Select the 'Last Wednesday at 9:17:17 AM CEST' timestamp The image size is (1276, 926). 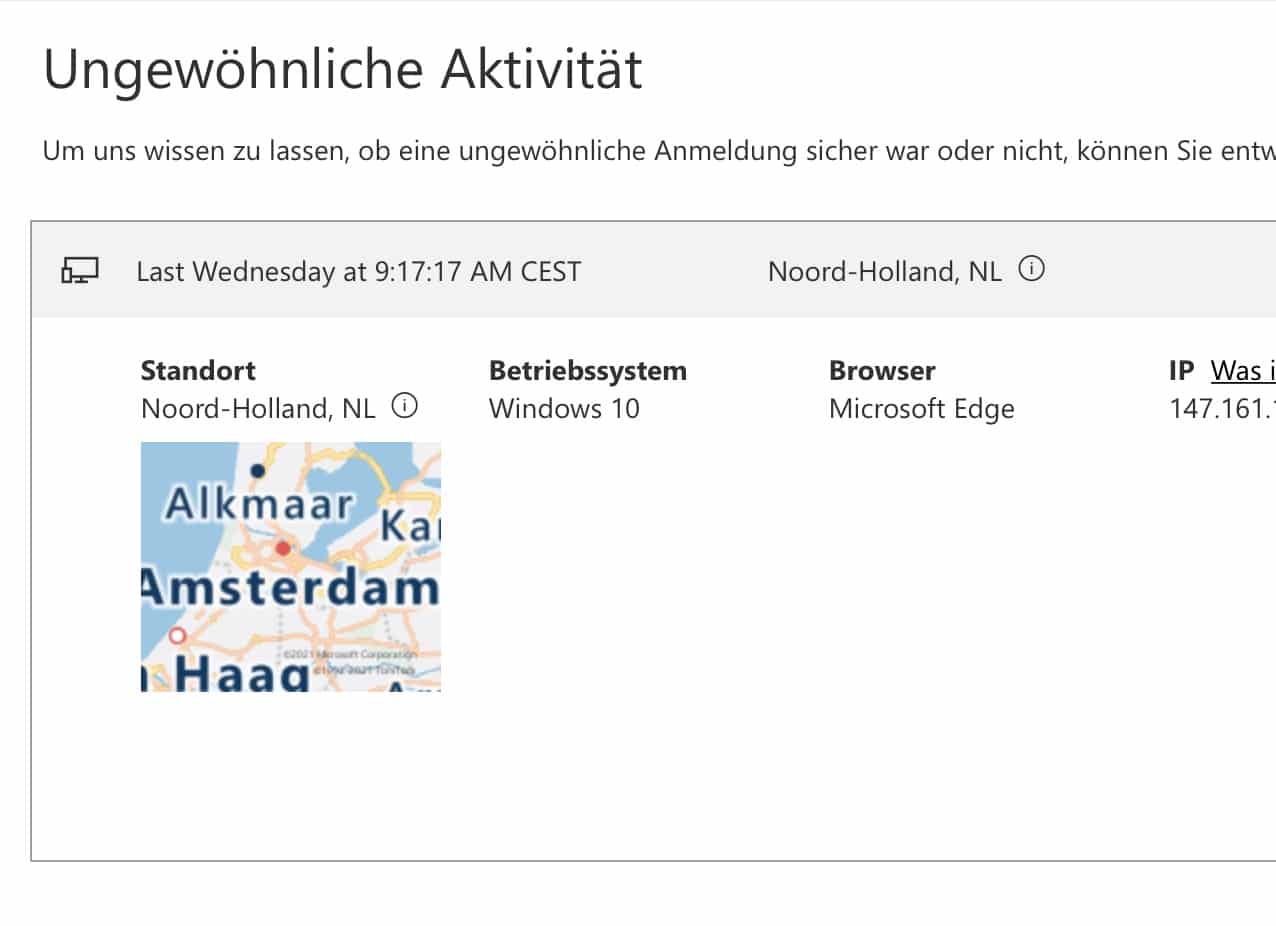click(358, 272)
